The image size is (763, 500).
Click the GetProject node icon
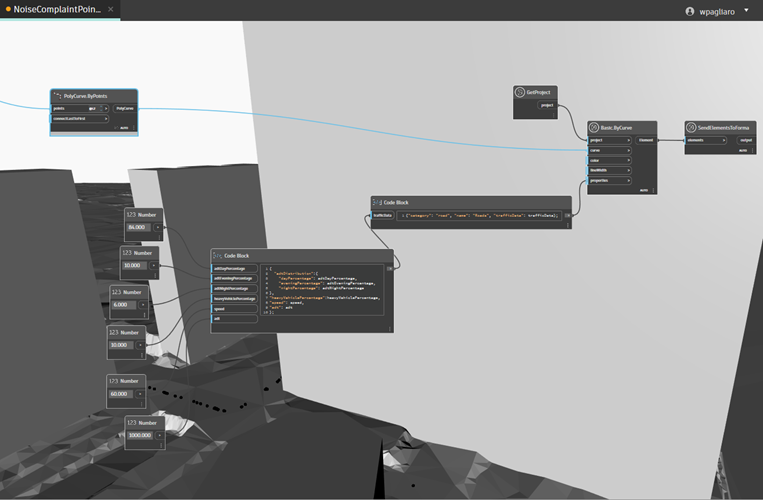[x=520, y=93]
